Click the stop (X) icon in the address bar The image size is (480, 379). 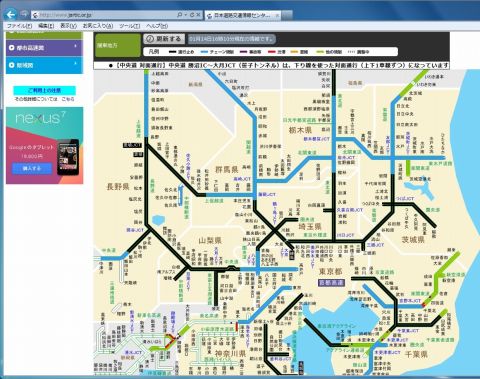click(x=198, y=15)
